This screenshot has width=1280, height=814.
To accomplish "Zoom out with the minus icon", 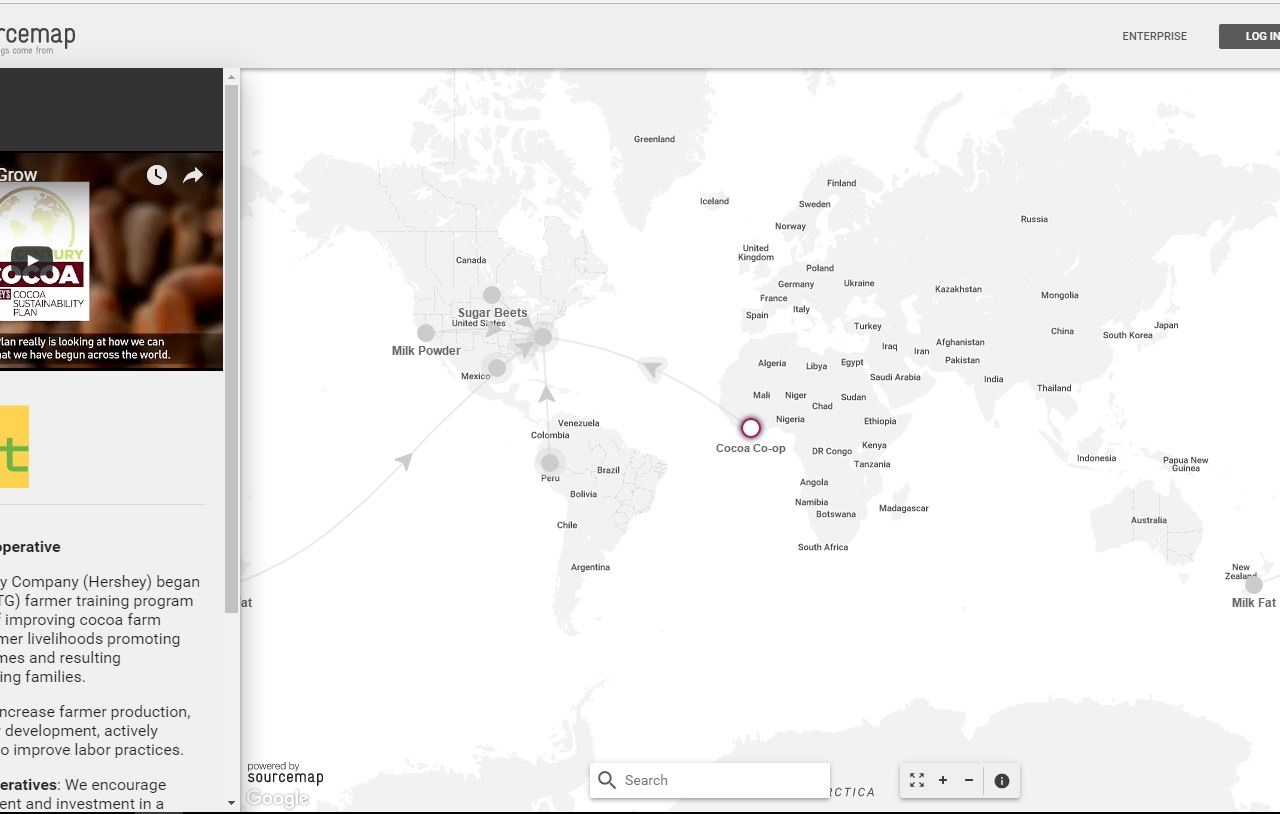I will click(x=969, y=780).
